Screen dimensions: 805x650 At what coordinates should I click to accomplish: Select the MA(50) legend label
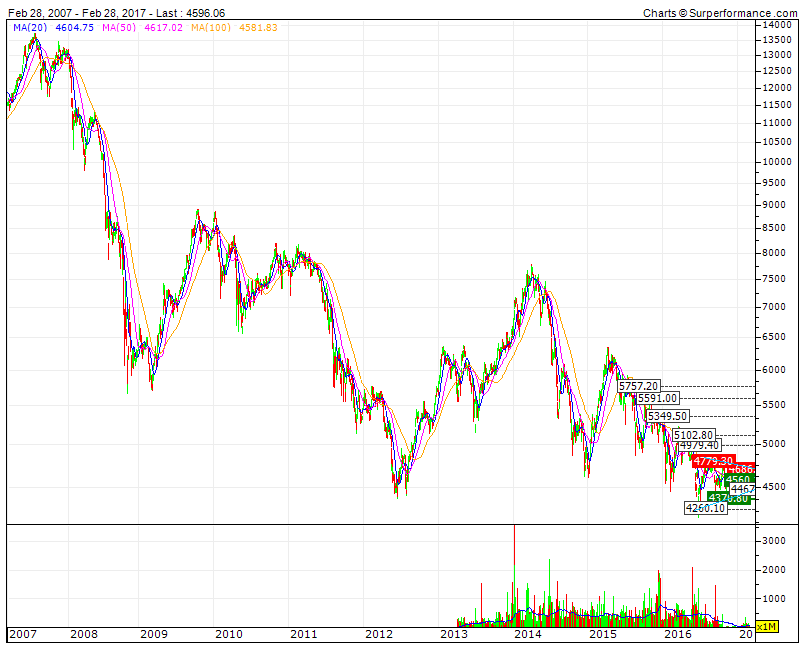click(119, 27)
